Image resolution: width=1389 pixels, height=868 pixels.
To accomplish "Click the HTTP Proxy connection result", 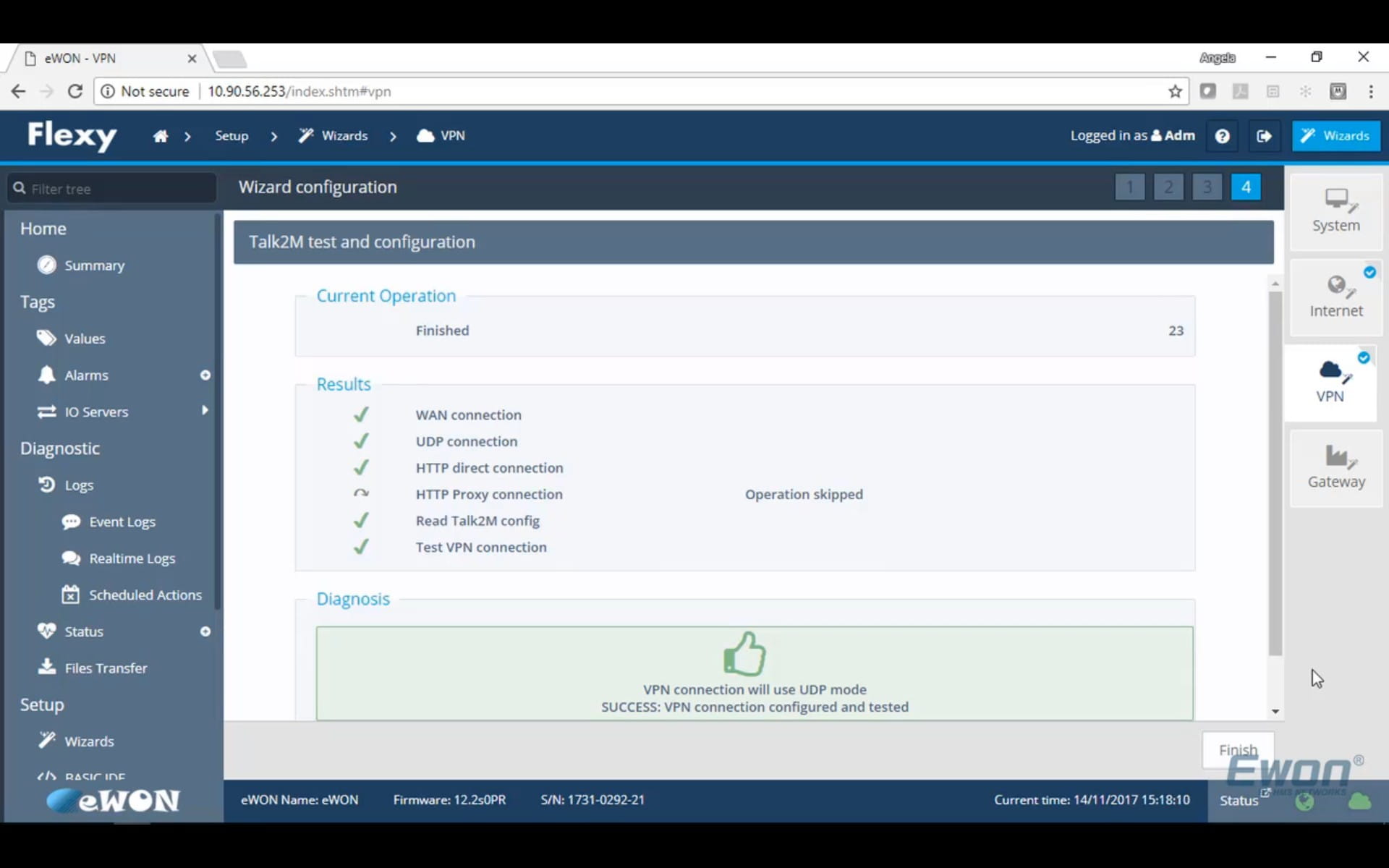I will point(489,494).
